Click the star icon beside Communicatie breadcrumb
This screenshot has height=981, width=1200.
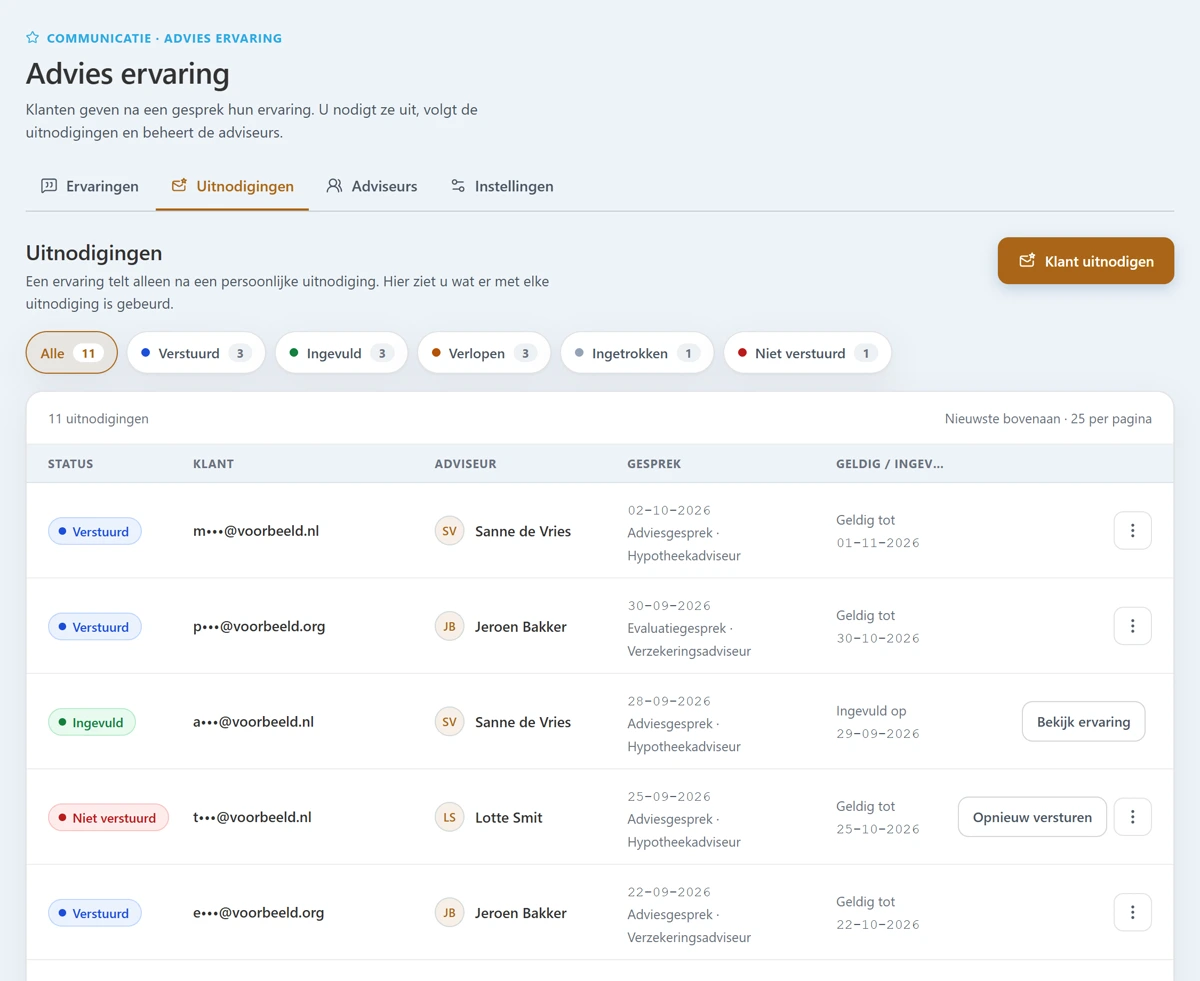[x=33, y=38]
